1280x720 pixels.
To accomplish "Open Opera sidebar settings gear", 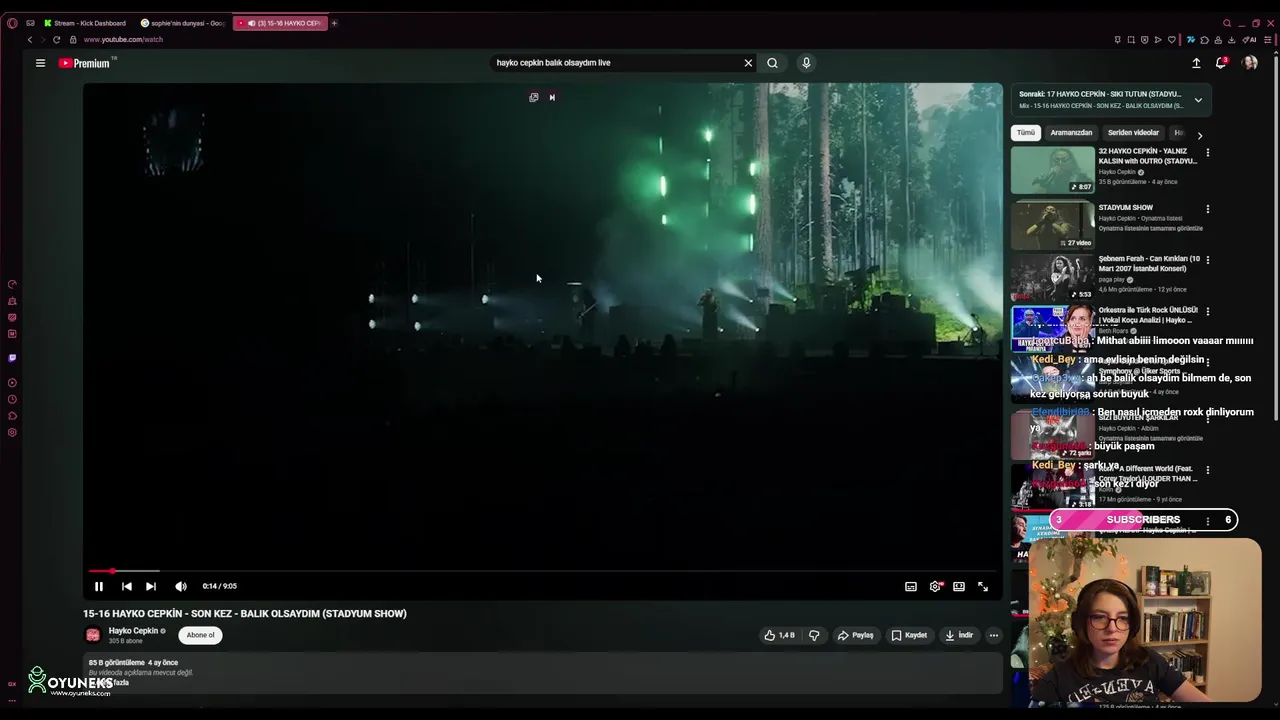I will [x=12, y=433].
